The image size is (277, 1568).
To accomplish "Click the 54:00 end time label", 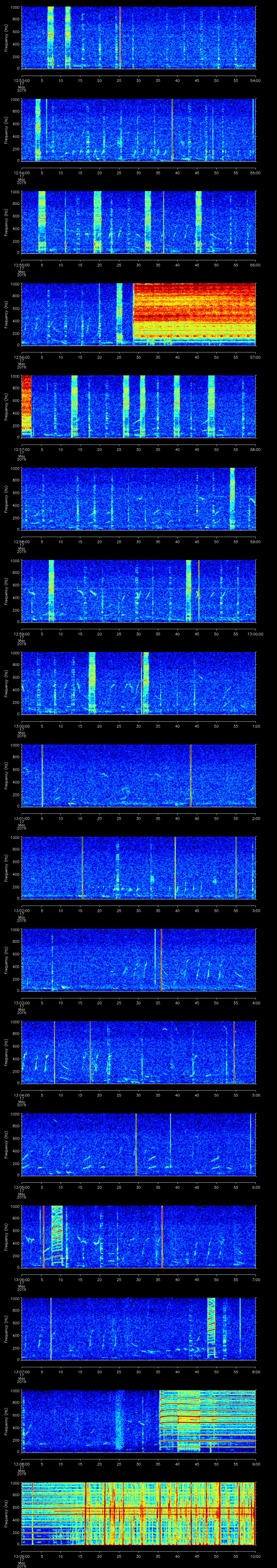I will [x=255, y=80].
